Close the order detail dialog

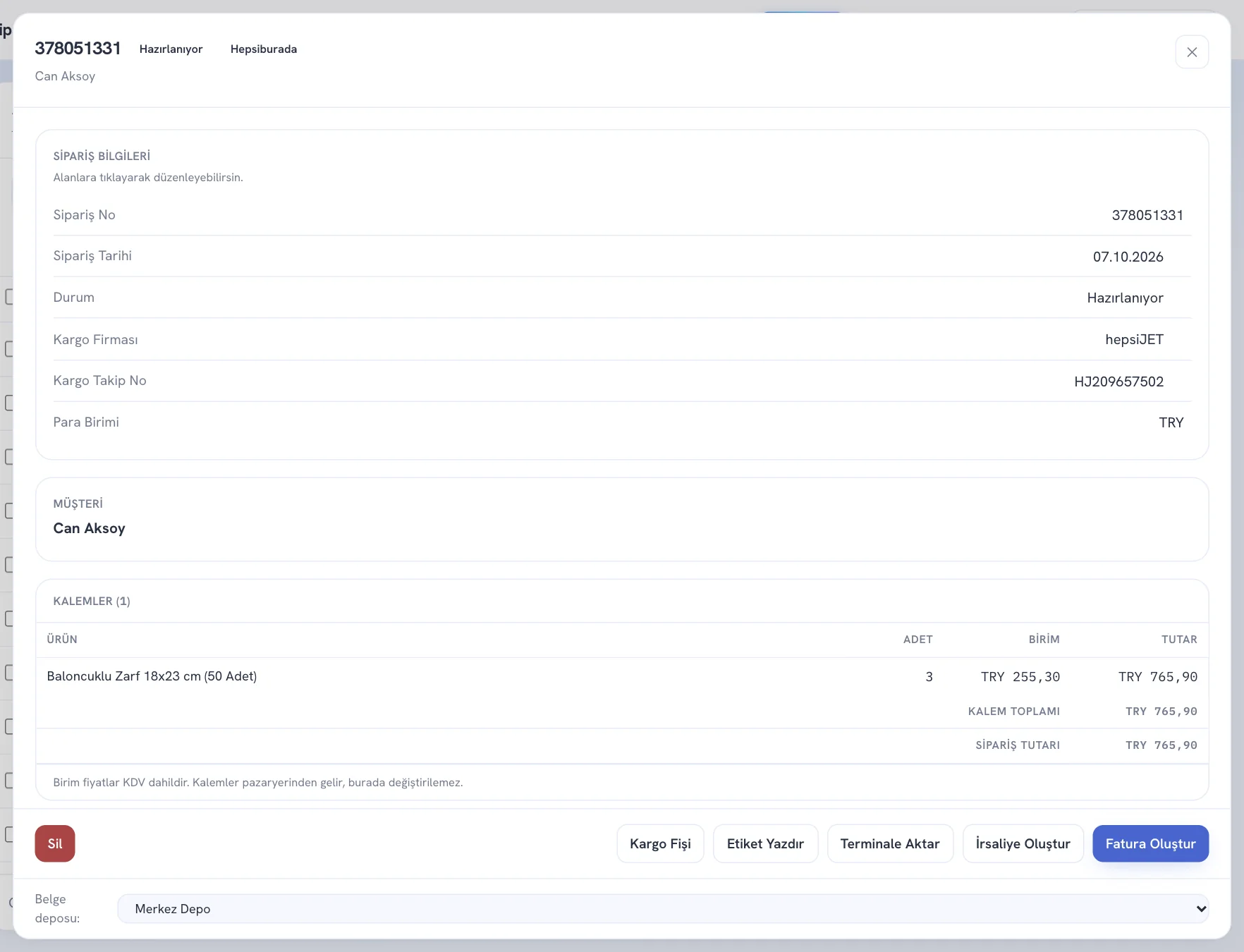pyautogui.click(x=1192, y=52)
